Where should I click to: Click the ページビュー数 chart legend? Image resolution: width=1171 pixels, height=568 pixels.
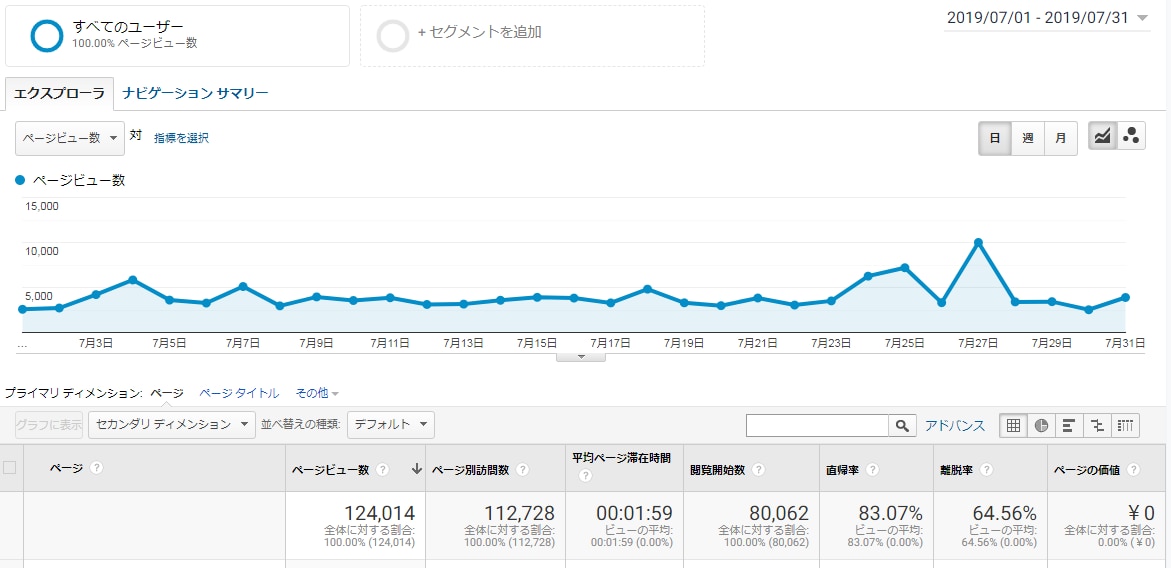(x=70, y=180)
